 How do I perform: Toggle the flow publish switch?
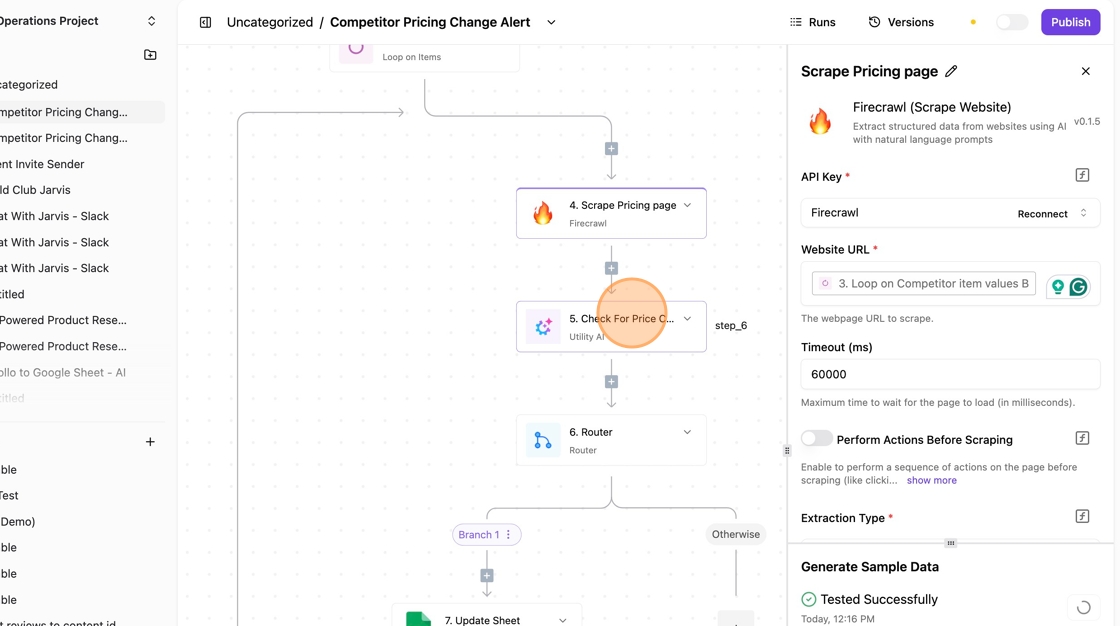tap(1011, 22)
